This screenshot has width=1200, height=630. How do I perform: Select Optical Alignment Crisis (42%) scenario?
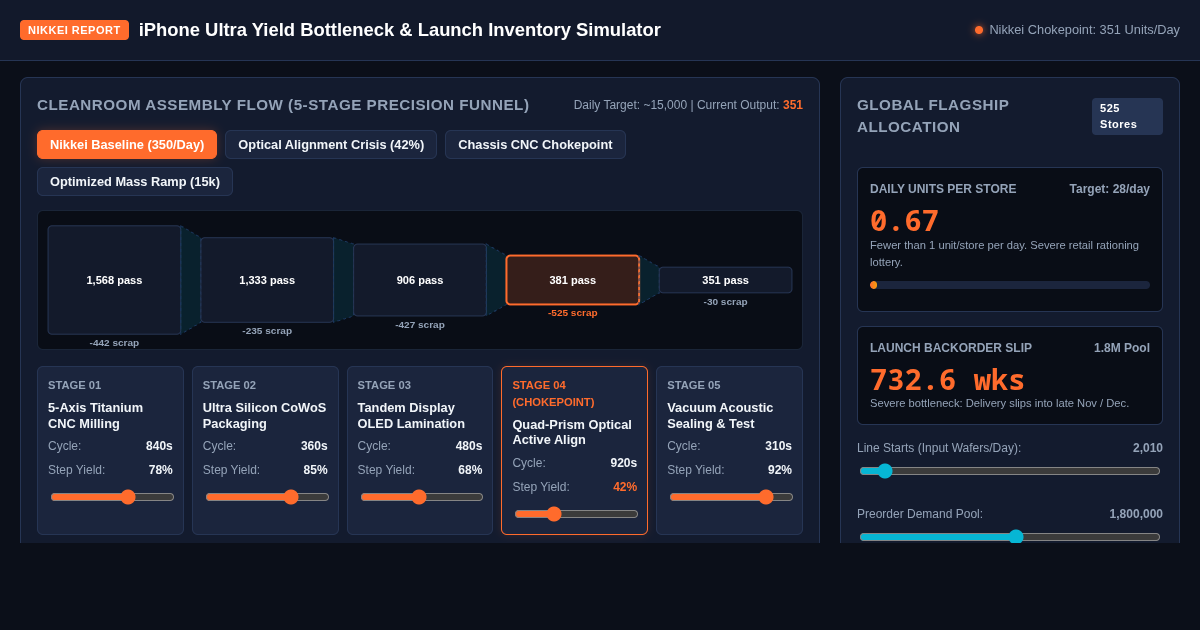point(331,144)
